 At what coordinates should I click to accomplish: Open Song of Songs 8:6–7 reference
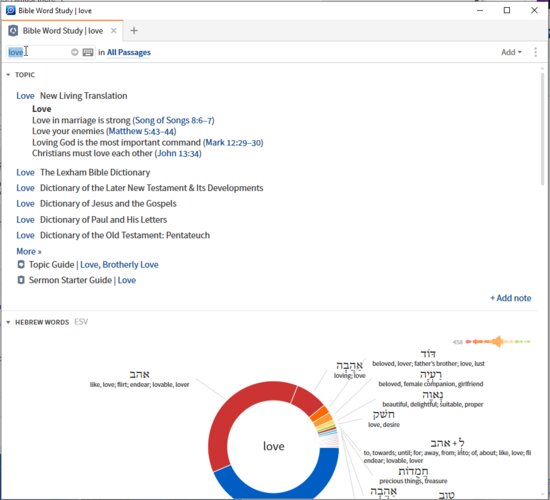coord(174,120)
